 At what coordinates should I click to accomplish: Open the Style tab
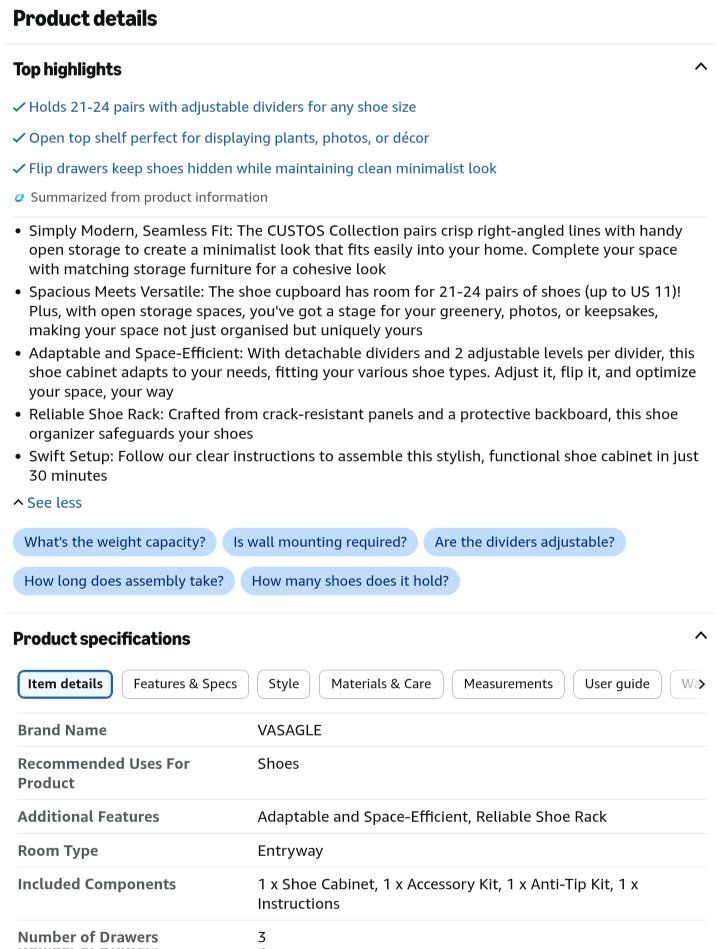pos(284,684)
